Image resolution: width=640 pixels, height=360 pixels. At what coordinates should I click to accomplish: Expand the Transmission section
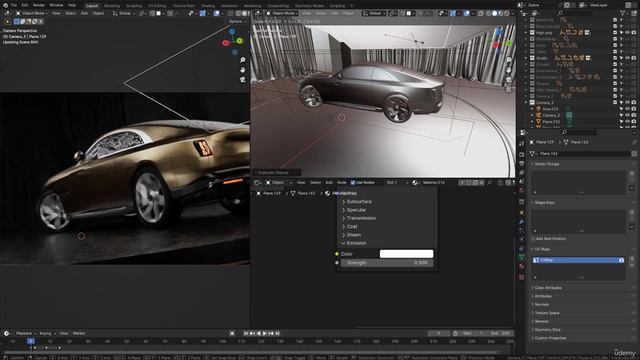(359, 218)
